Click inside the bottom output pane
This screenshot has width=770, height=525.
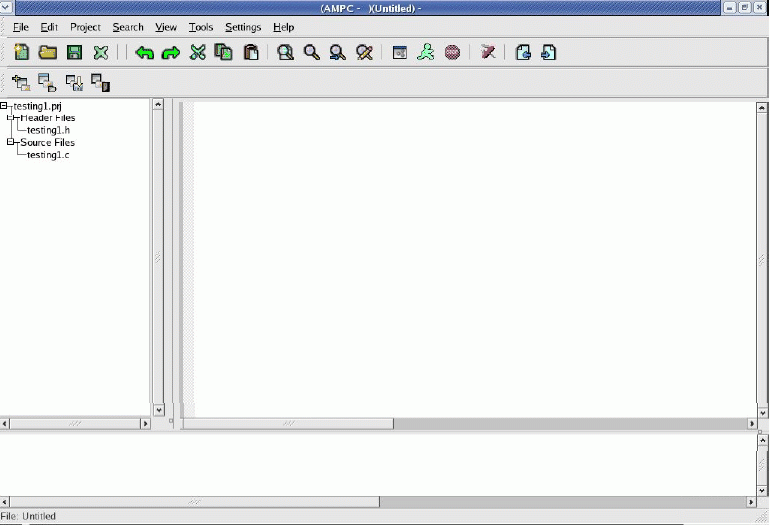(x=378, y=465)
